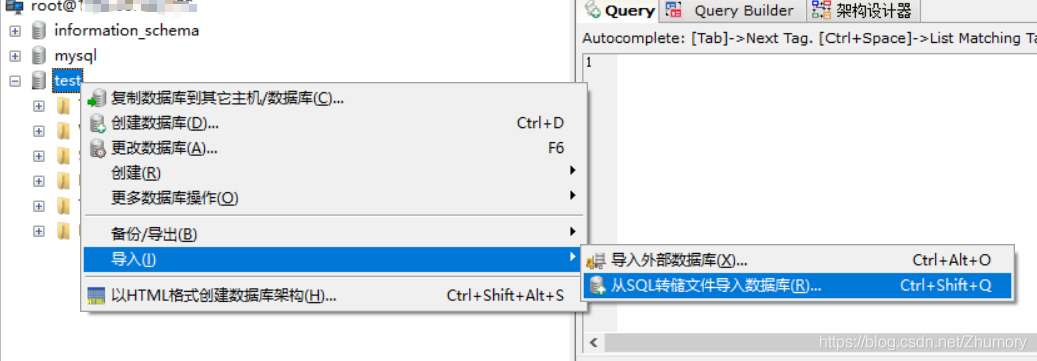Open the 导入(I) submenu arrow
Screen dimensions: 1037x361
(x=573, y=257)
